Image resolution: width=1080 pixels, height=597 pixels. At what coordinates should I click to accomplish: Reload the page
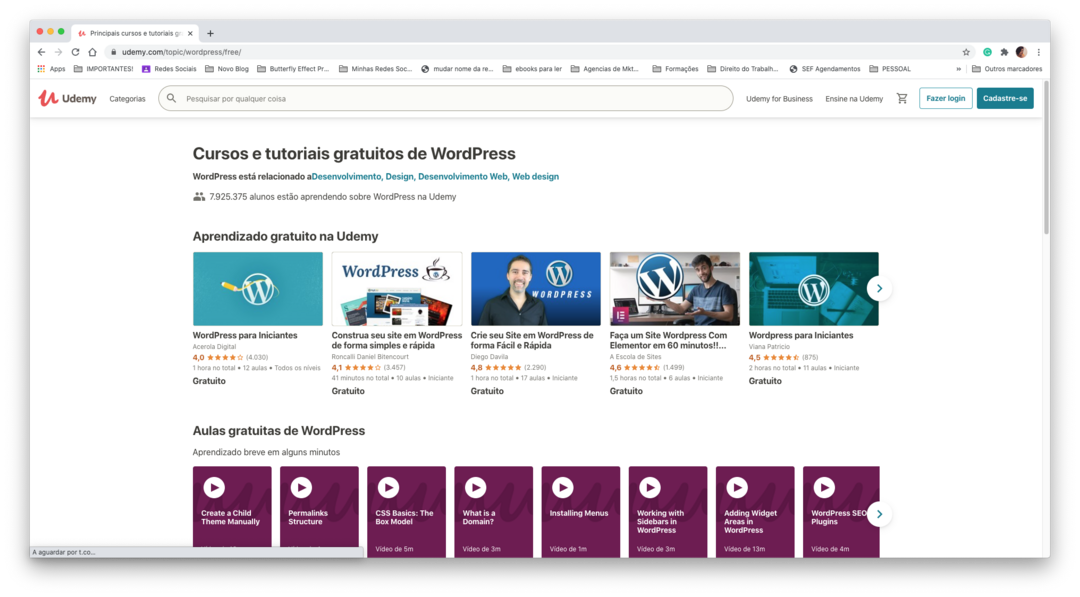[x=75, y=52]
